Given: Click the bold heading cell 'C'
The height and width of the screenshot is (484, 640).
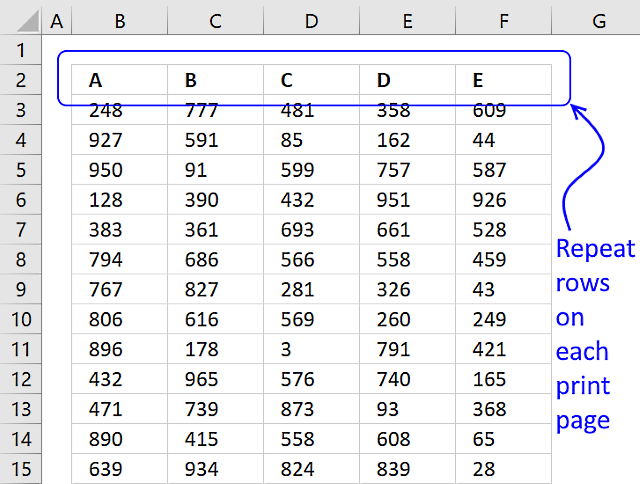Looking at the screenshot, I should pos(311,80).
